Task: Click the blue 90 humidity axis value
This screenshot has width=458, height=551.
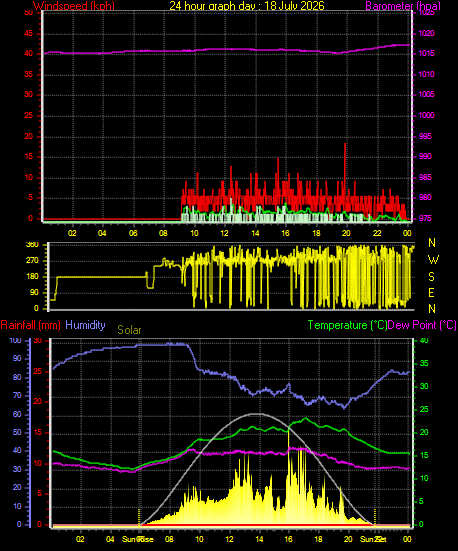Action: click(x=17, y=358)
